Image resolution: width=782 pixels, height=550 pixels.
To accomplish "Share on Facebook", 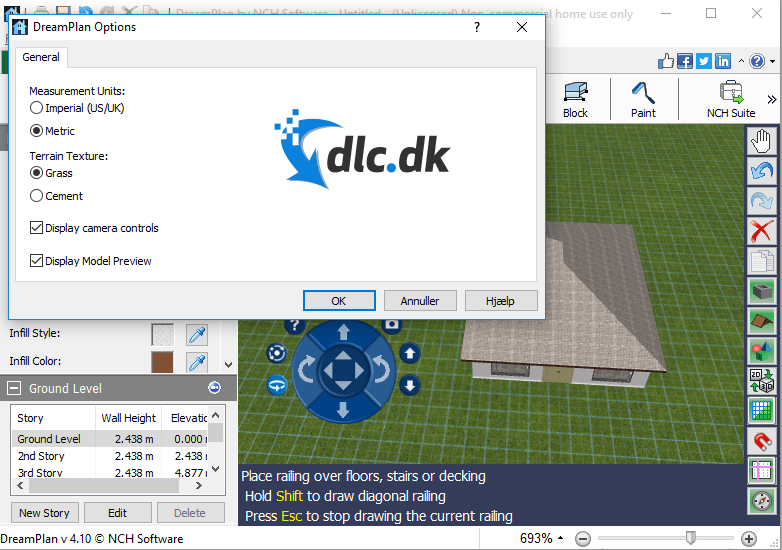I will tap(685, 61).
